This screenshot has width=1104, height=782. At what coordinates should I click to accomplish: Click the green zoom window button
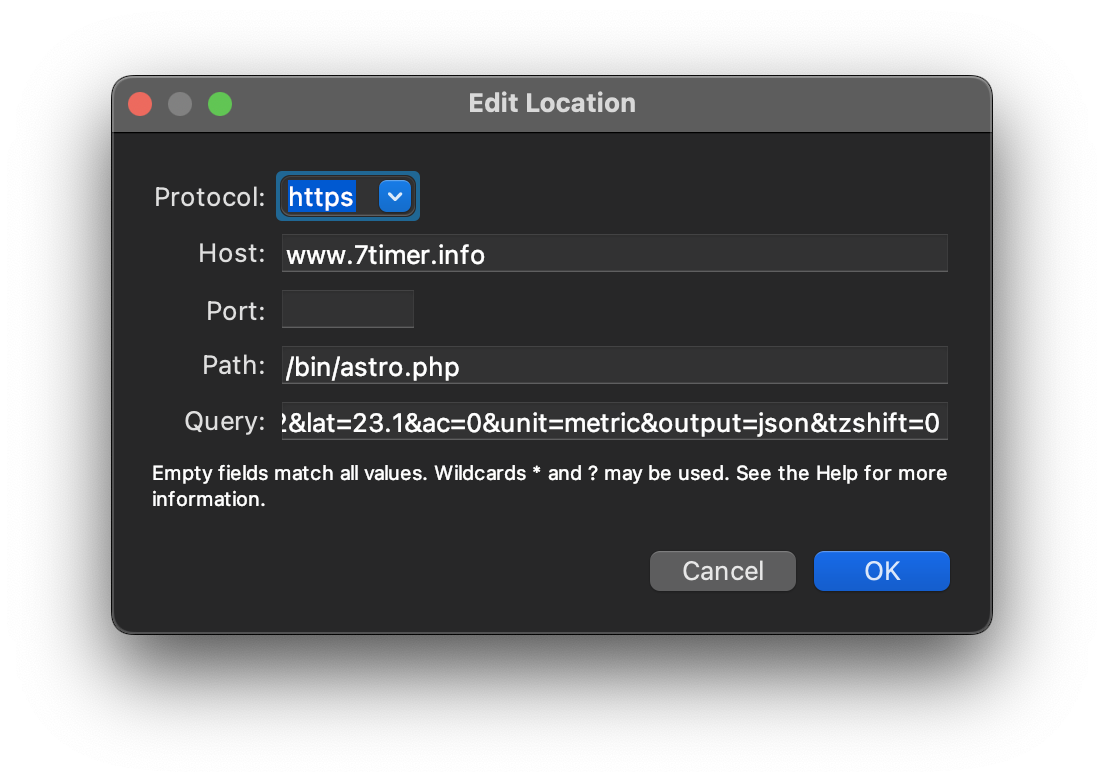[220, 104]
